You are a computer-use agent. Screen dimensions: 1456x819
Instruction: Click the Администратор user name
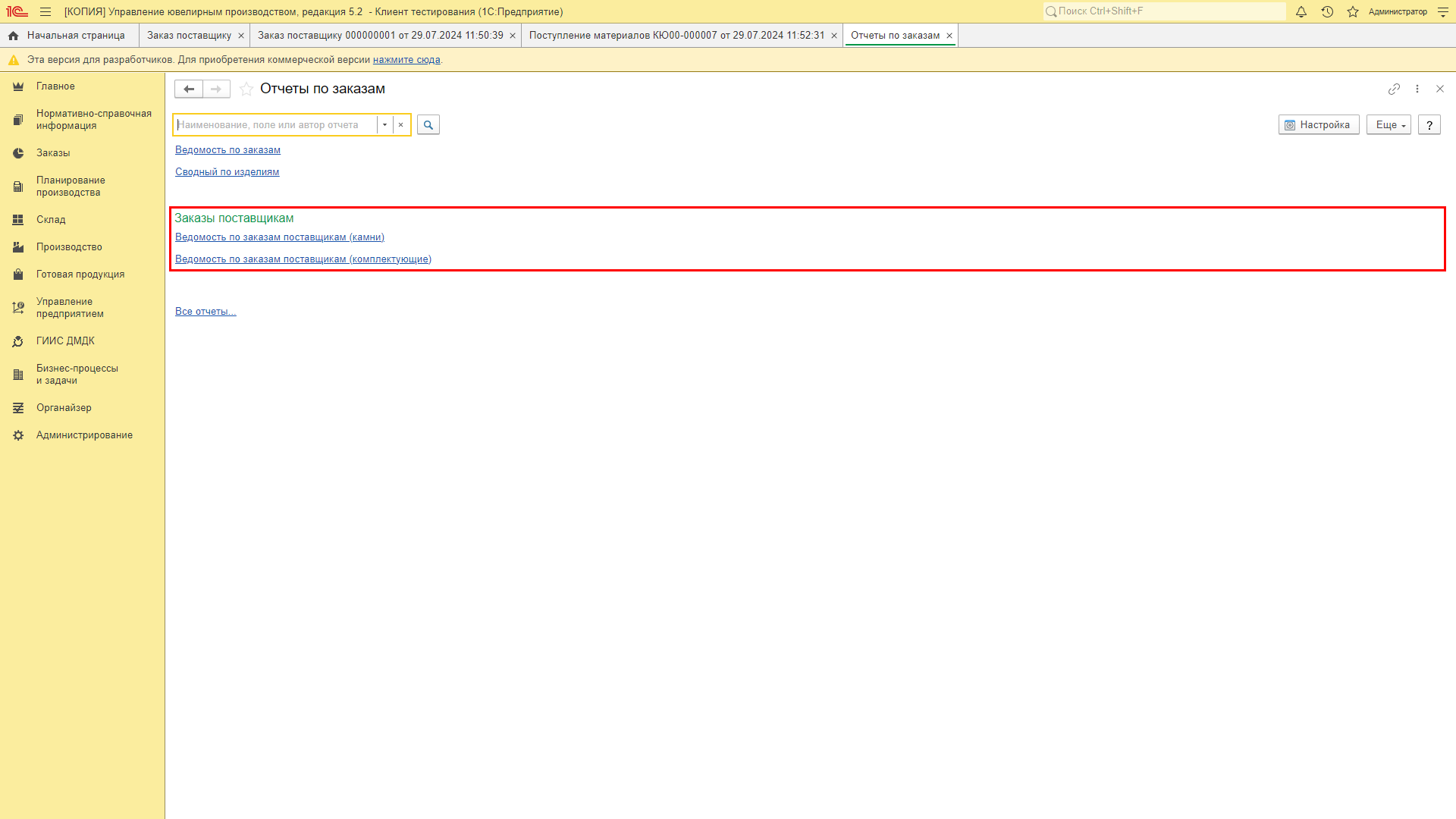(x=1398, y=12)
